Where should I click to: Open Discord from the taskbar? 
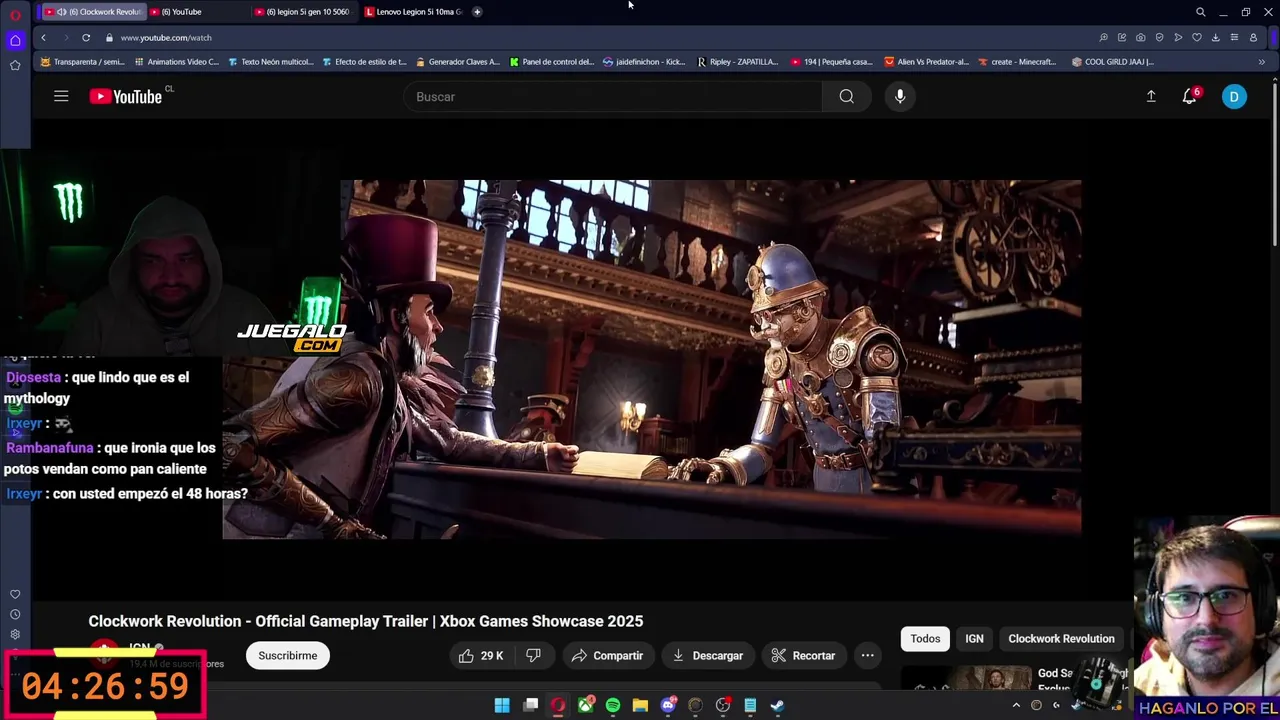coord(668,705)
